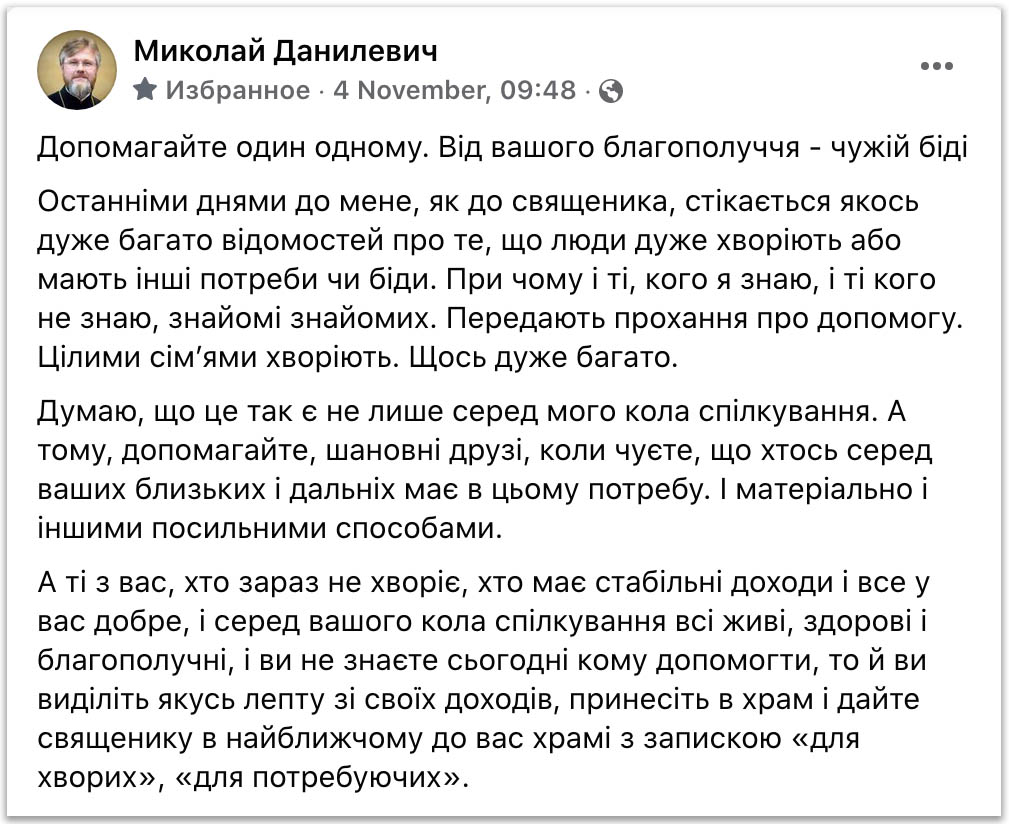The width and height of the screenshot is (1009, 824).
Task: Click the star Favorites icon
Action: [x=145, y=89]
